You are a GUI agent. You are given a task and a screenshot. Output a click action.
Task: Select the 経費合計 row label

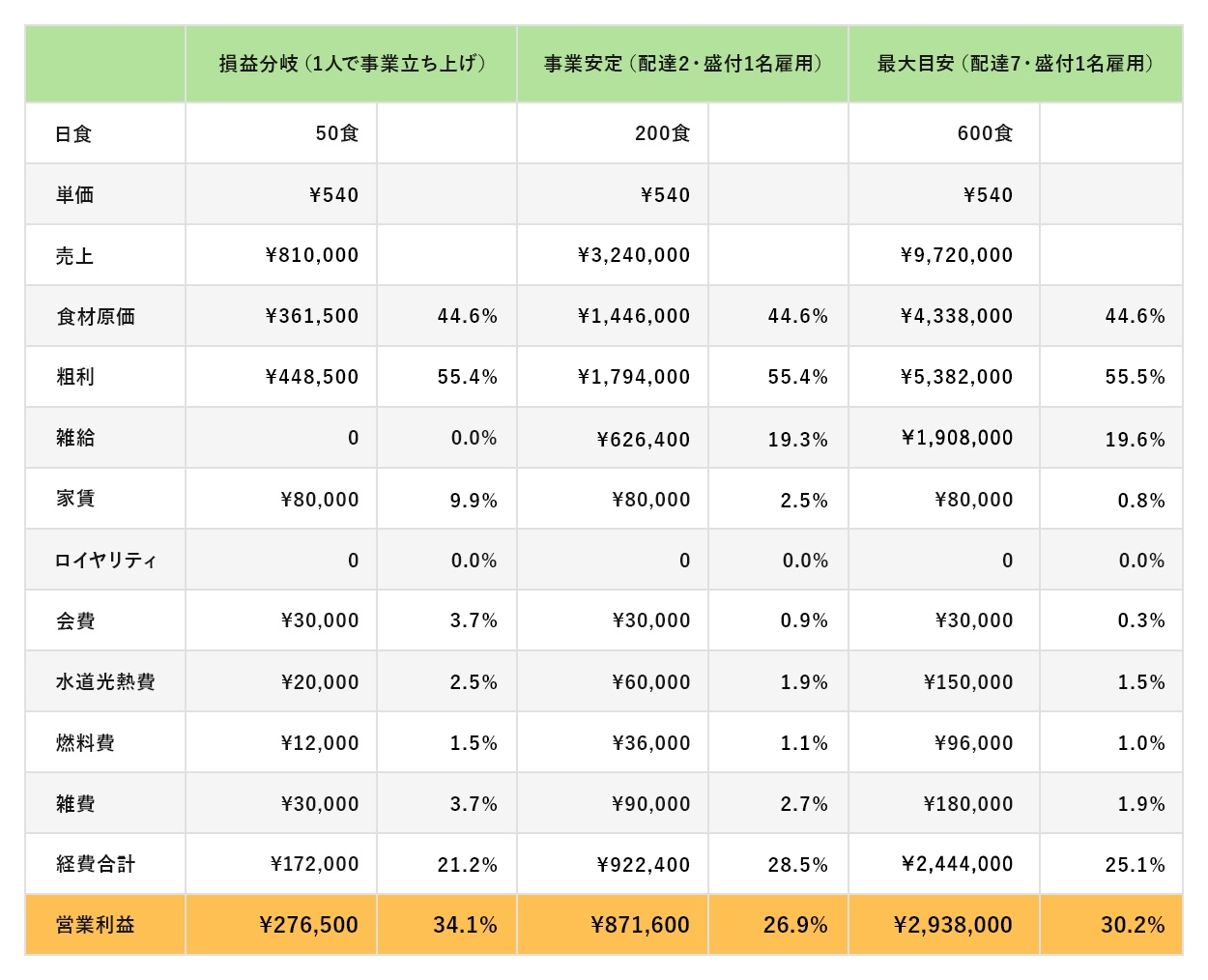coord(95,864)
